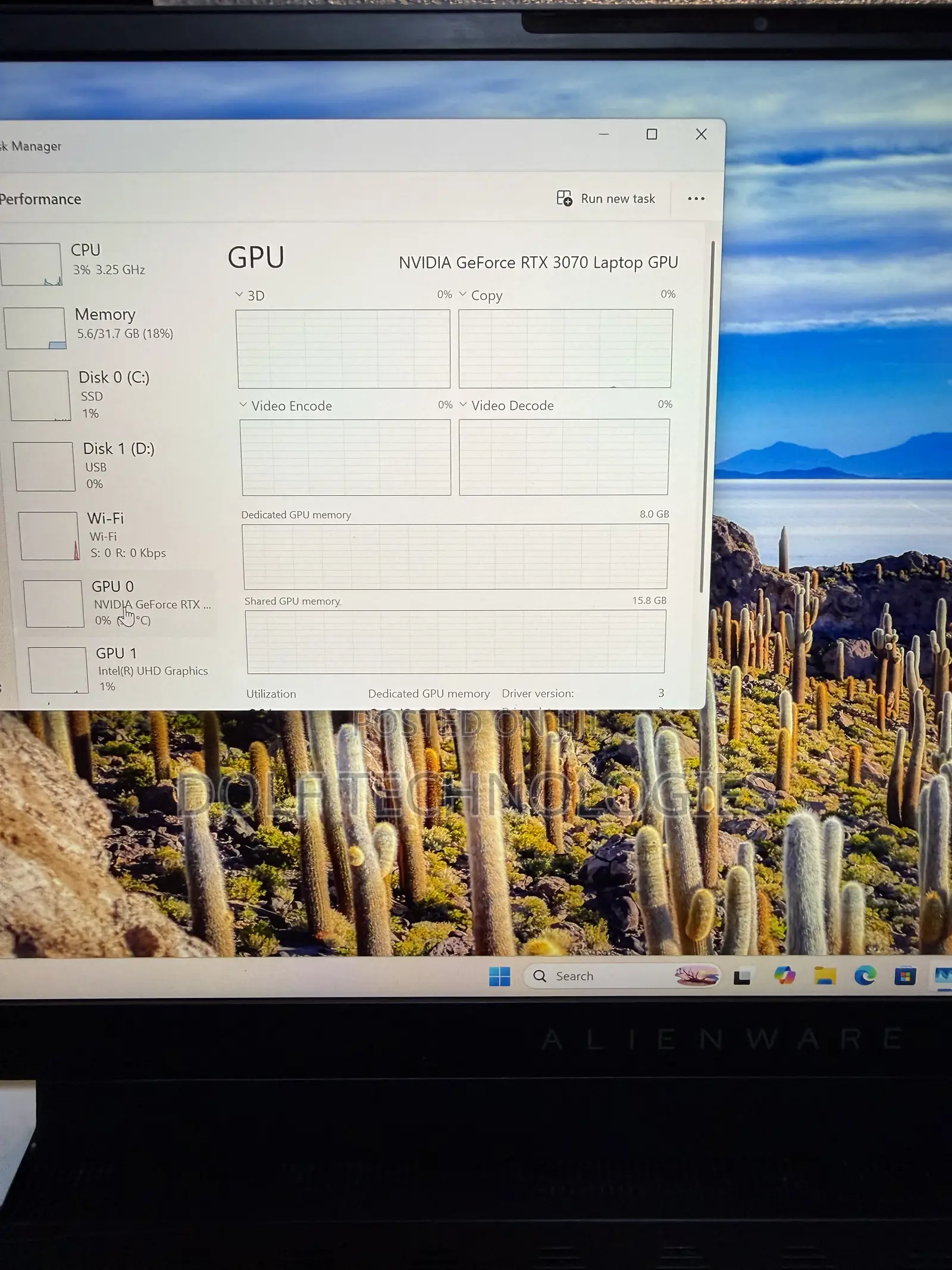Open the search highlight image in the search box
The image size is (952, 1270).
[x=697, y=975]
